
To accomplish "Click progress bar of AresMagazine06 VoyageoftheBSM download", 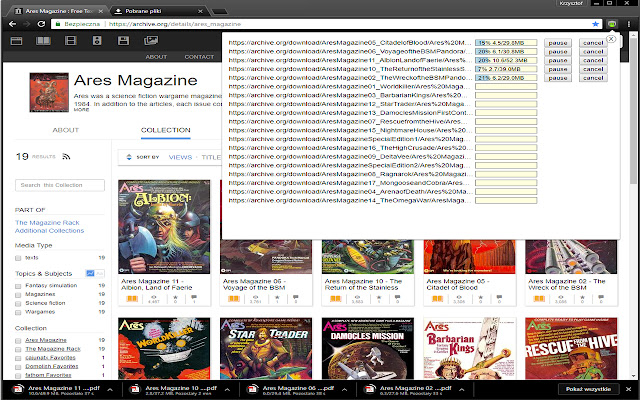I will pyautogui.click(x=506, y=52).
